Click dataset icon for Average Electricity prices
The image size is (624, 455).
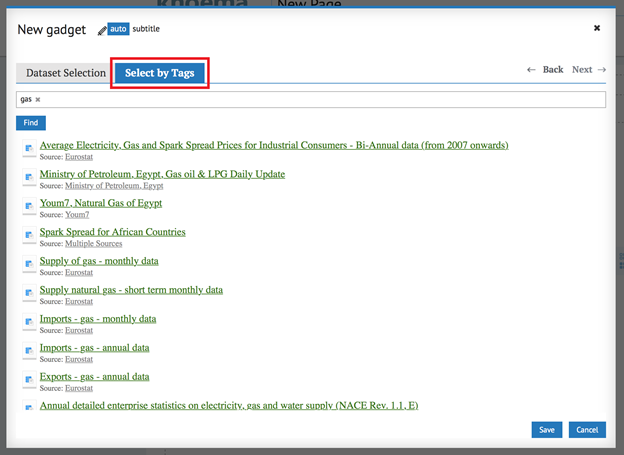[29, 148]
